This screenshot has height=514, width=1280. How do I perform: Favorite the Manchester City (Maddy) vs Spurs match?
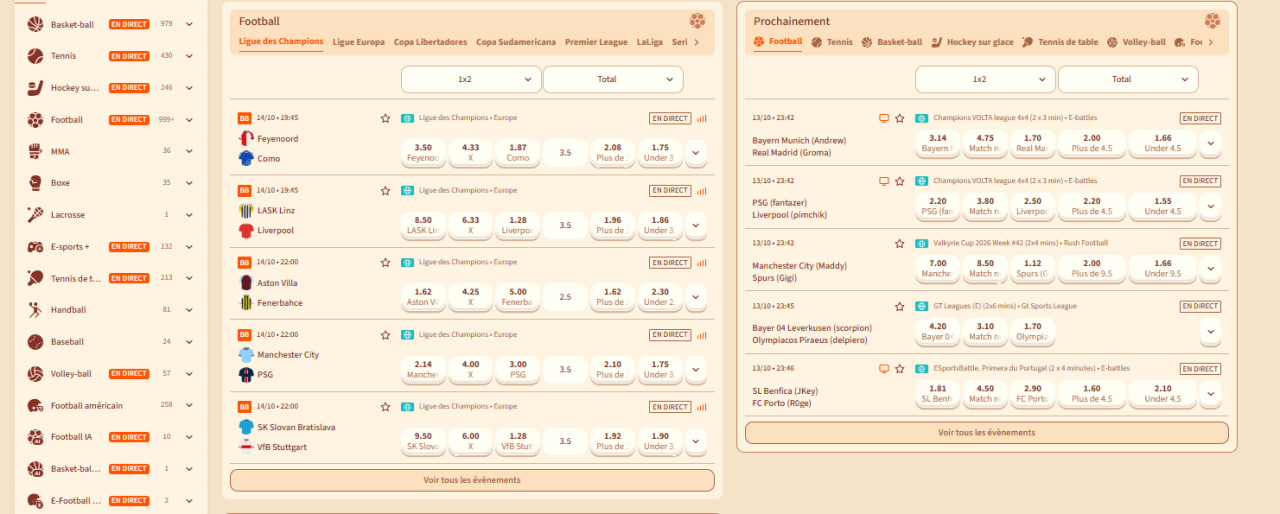900,243
